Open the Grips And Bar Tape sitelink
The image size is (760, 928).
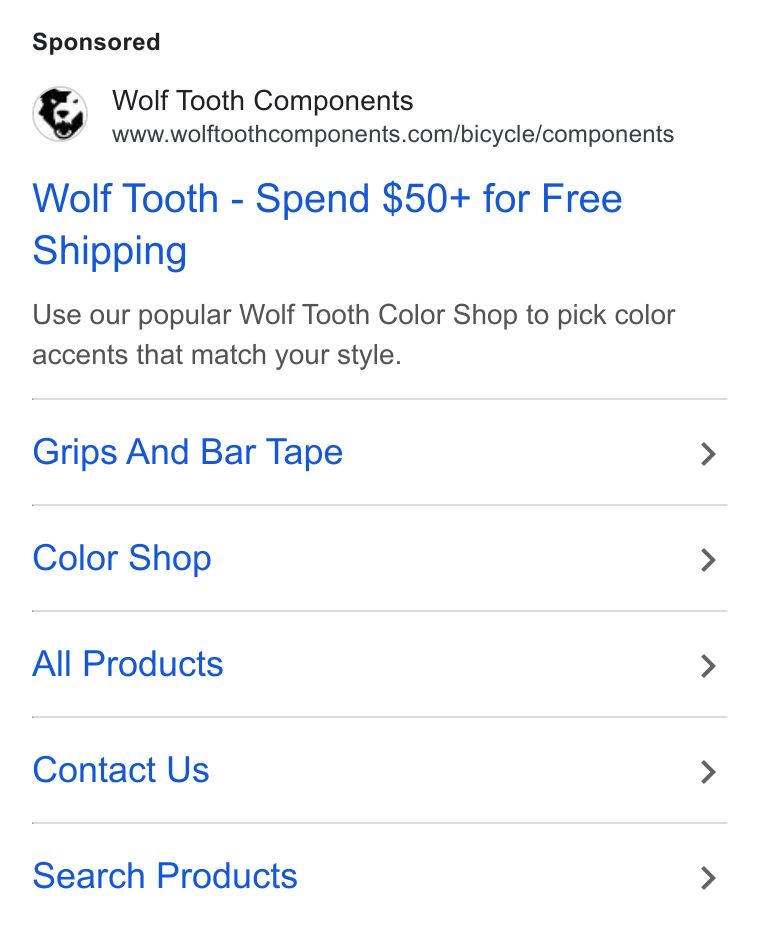click(x=188, y=453)
